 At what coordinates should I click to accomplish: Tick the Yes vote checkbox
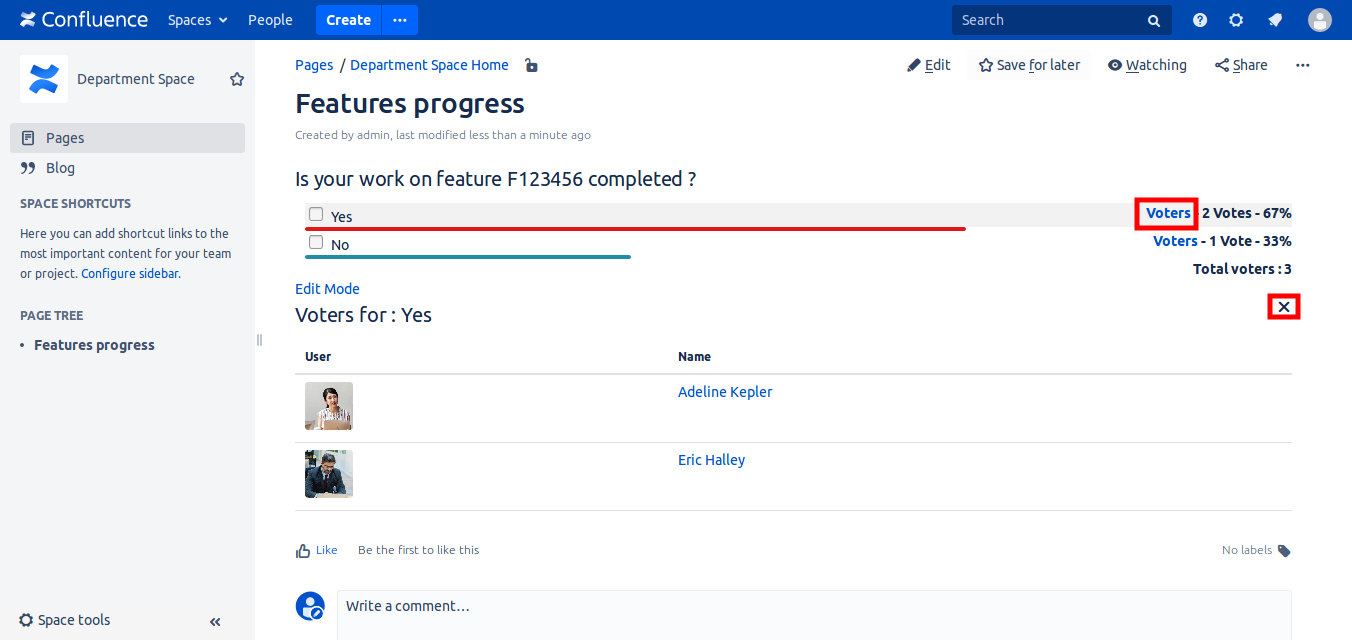(x=316, y=214)
